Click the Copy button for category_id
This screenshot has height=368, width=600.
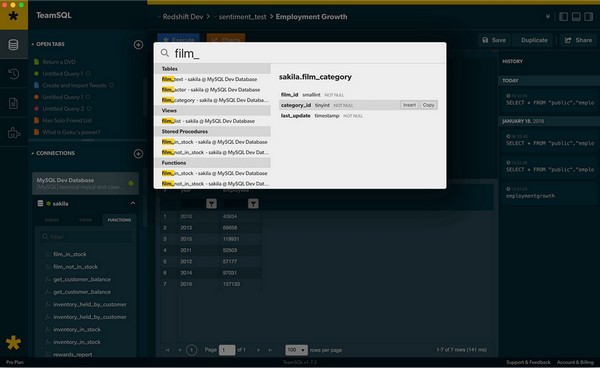(429, 105)
